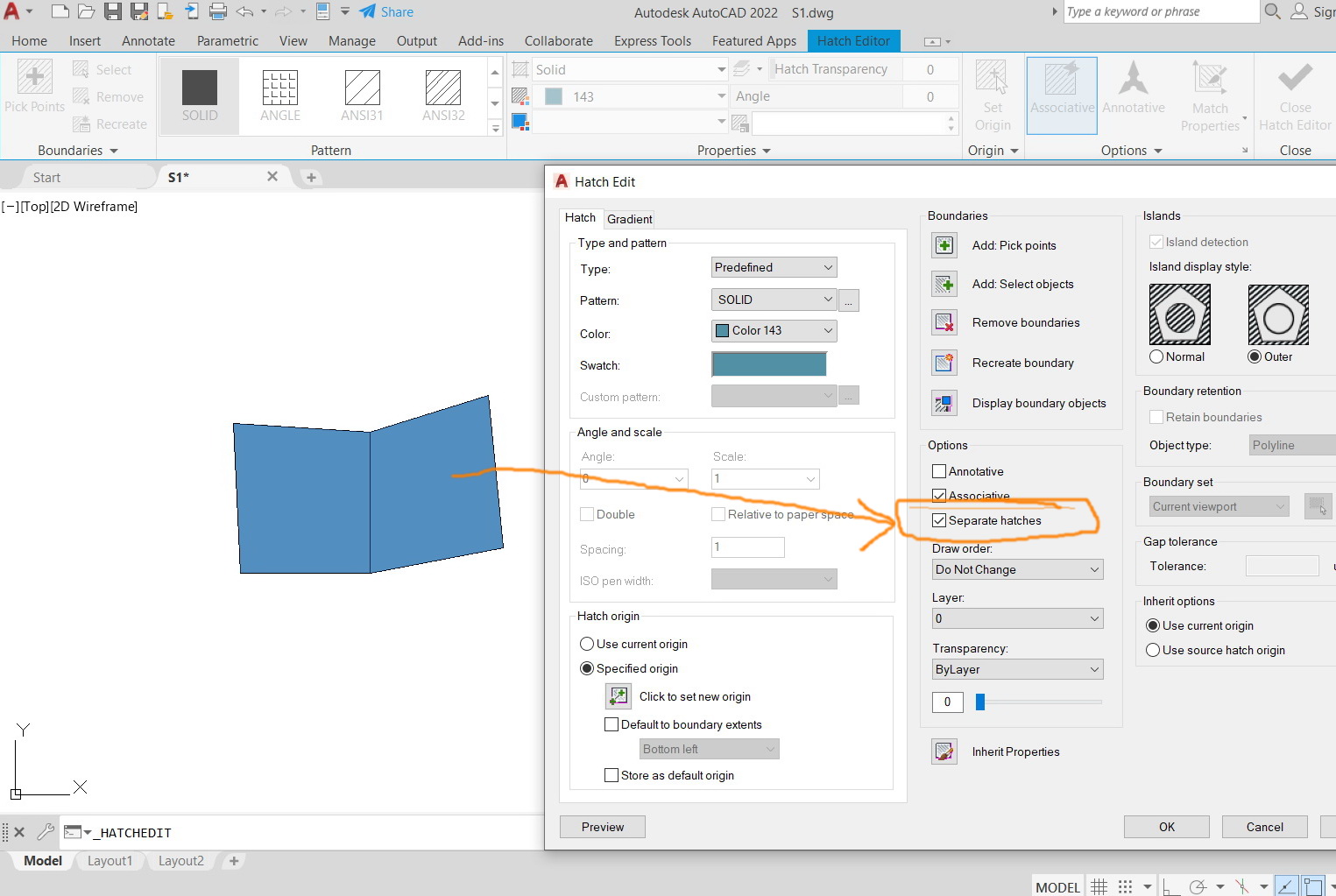Viewport: 1336px width, 896px height.
Task: Expand the Draw order dropdown
Action: (x=1016, y=569)
